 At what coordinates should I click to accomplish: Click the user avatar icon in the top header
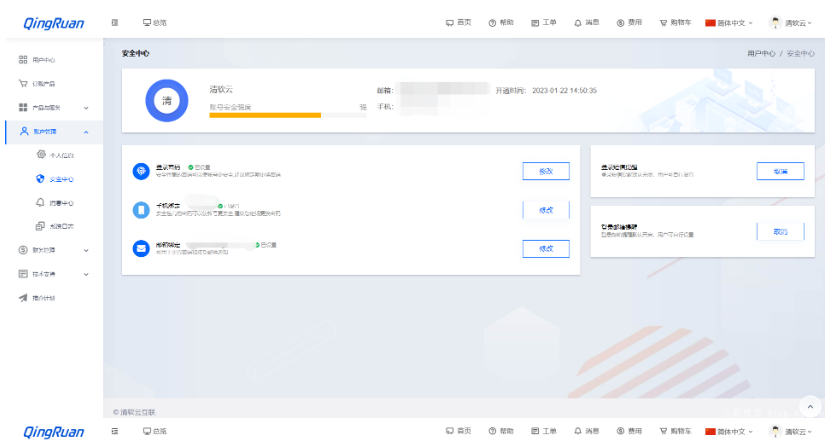(775, 22)
